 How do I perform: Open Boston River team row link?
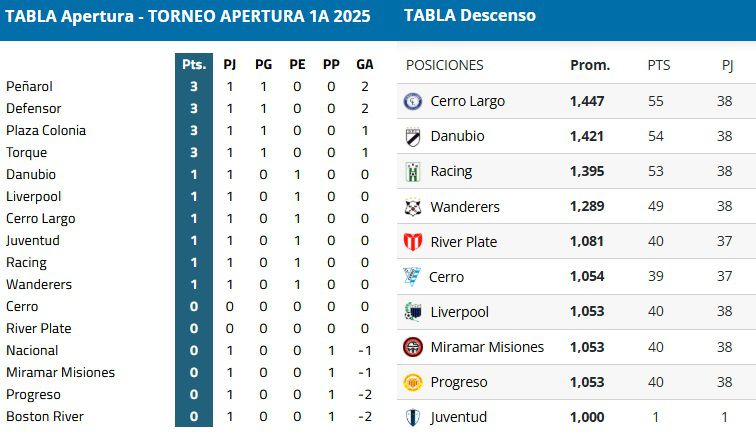[45, 416]
